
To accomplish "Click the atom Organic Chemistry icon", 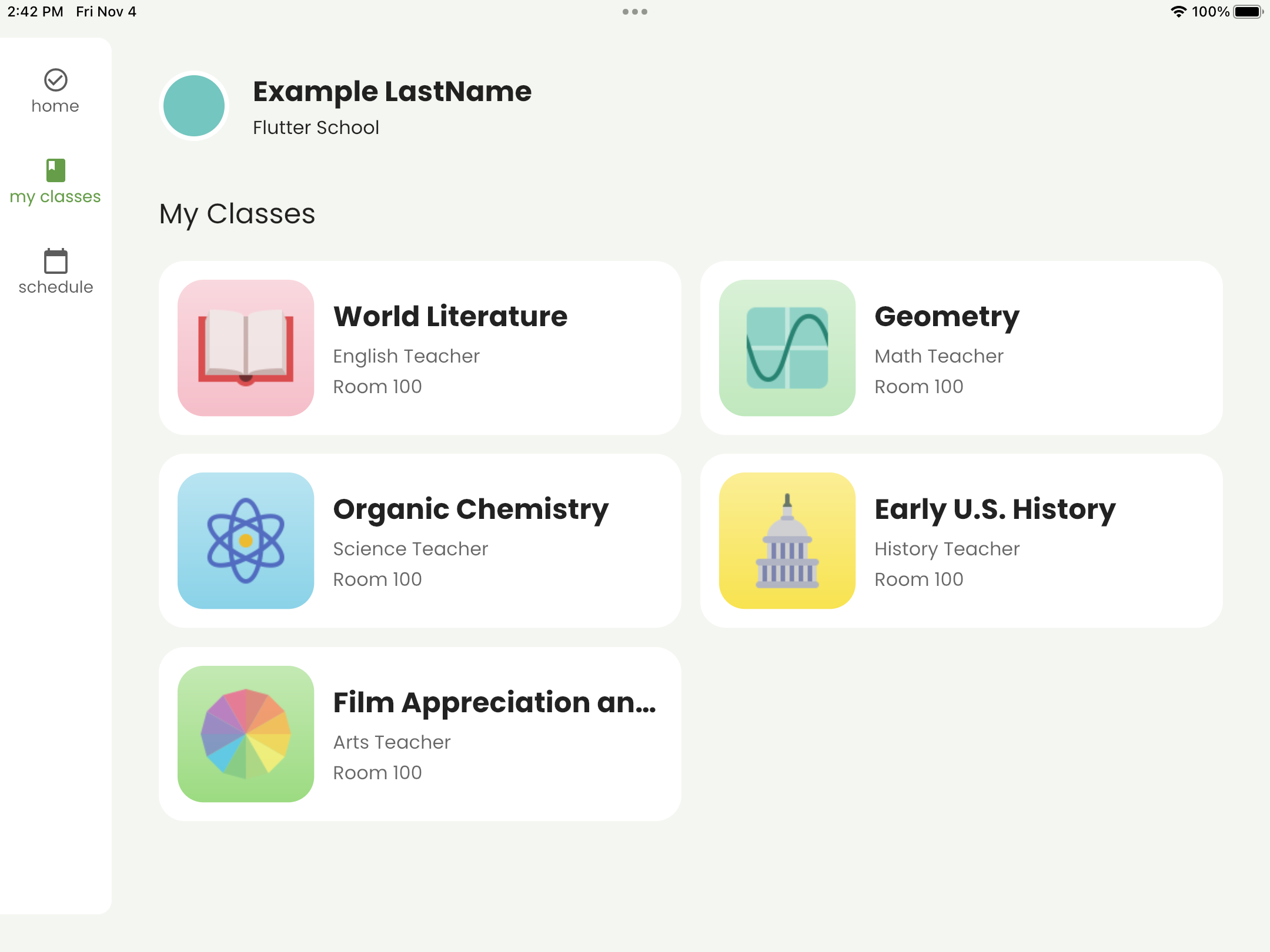I will click(x=246, y=541).
